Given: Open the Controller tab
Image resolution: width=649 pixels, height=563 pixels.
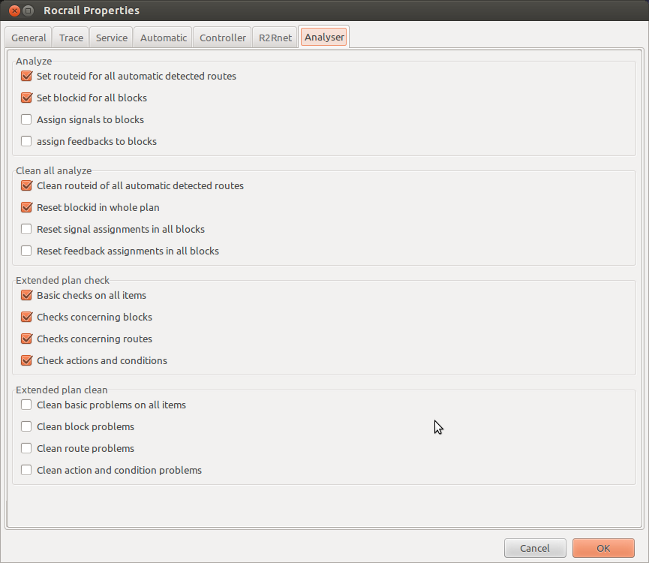Looking at the screenshot, I should [x=223, y=38].
